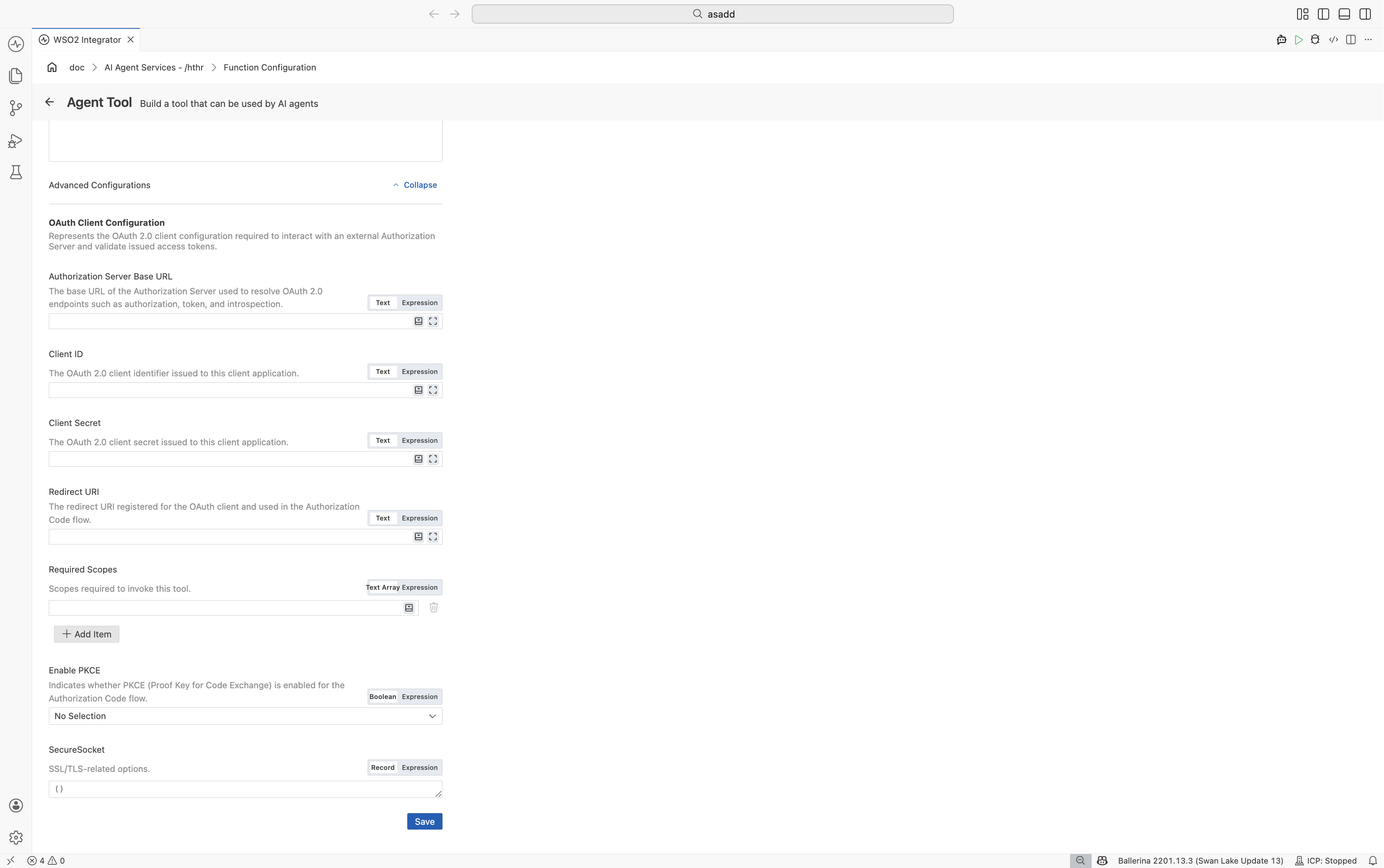This screenshot has height=868, width=1384.
Task: Open the Explorer files icon
Action: click(16, 76)
